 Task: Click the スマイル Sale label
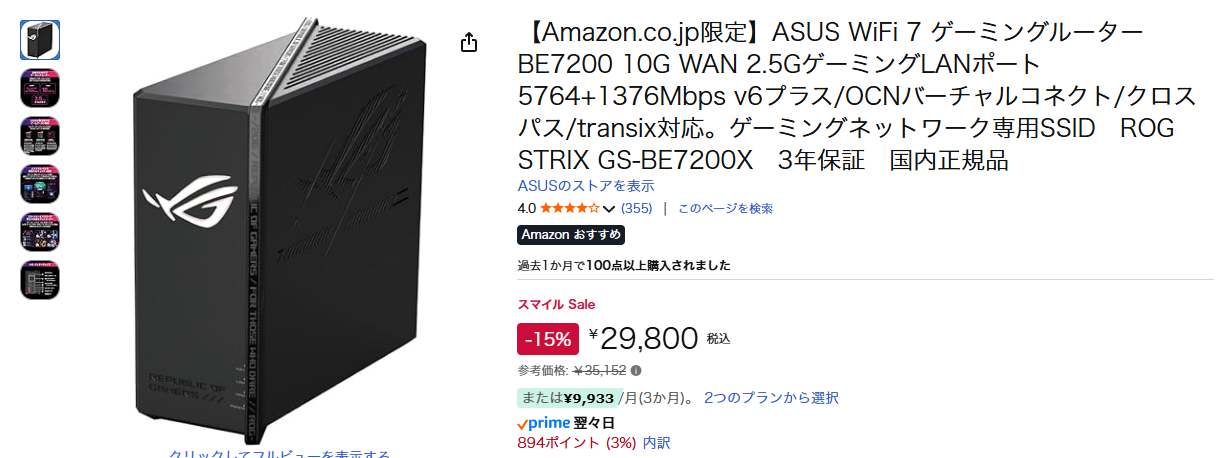tap(556, 304)
